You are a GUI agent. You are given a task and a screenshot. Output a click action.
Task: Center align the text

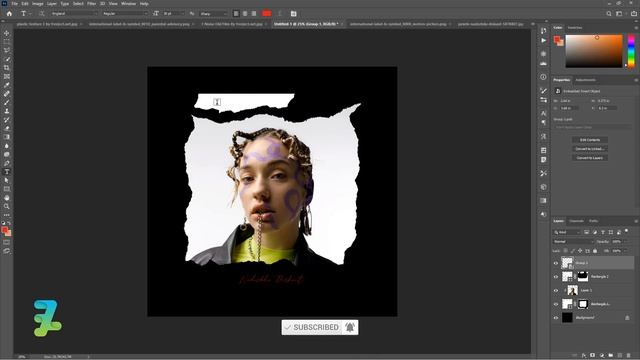coord(245,13)
